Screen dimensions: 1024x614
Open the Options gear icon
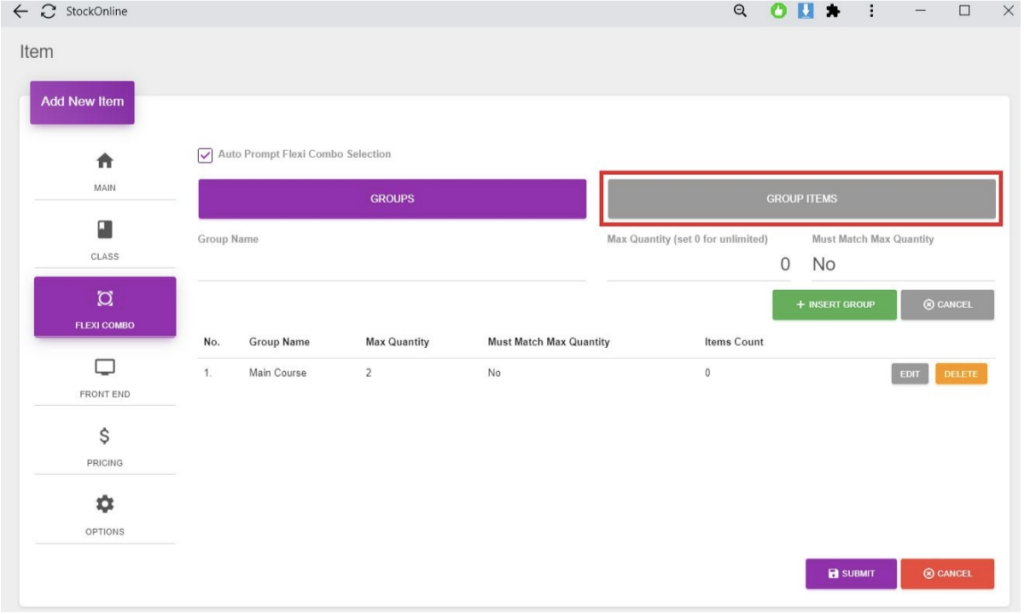pos(104,505)
